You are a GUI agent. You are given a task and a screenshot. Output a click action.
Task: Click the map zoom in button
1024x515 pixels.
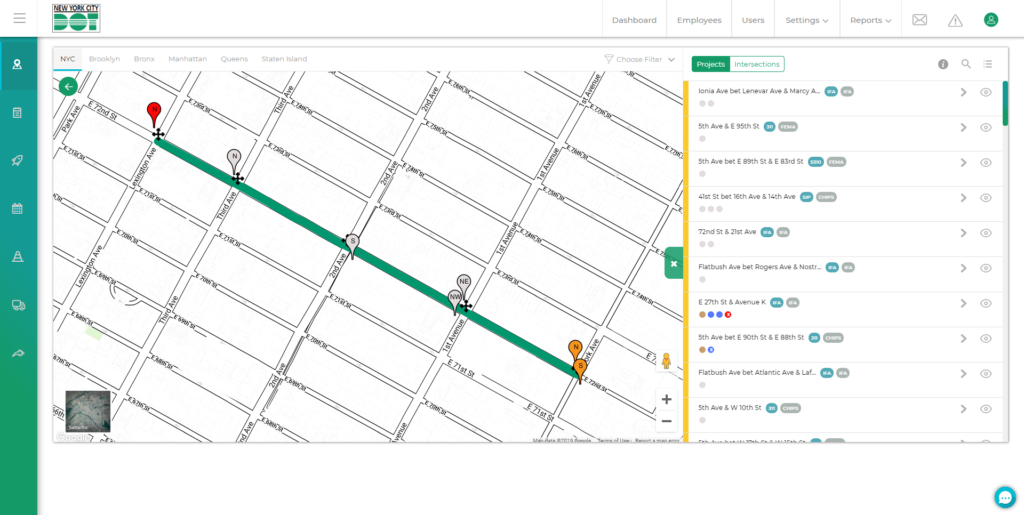(666, 399)
